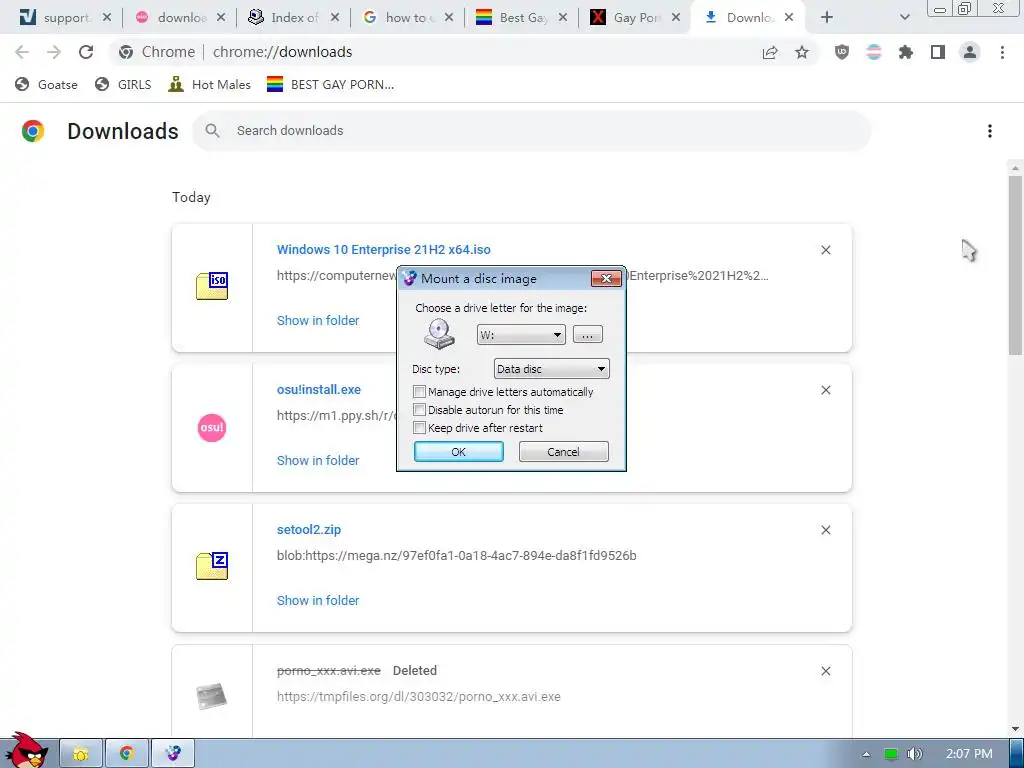1024x768 pixels.
Task: Open the new tab plus button
Action: 827,18
